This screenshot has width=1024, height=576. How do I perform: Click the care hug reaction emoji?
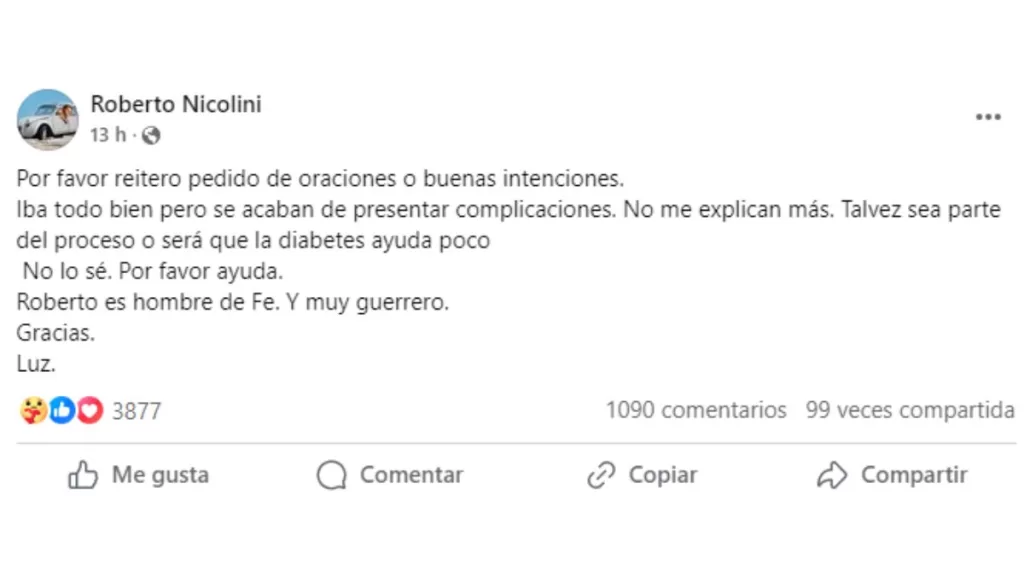[32, 410]
